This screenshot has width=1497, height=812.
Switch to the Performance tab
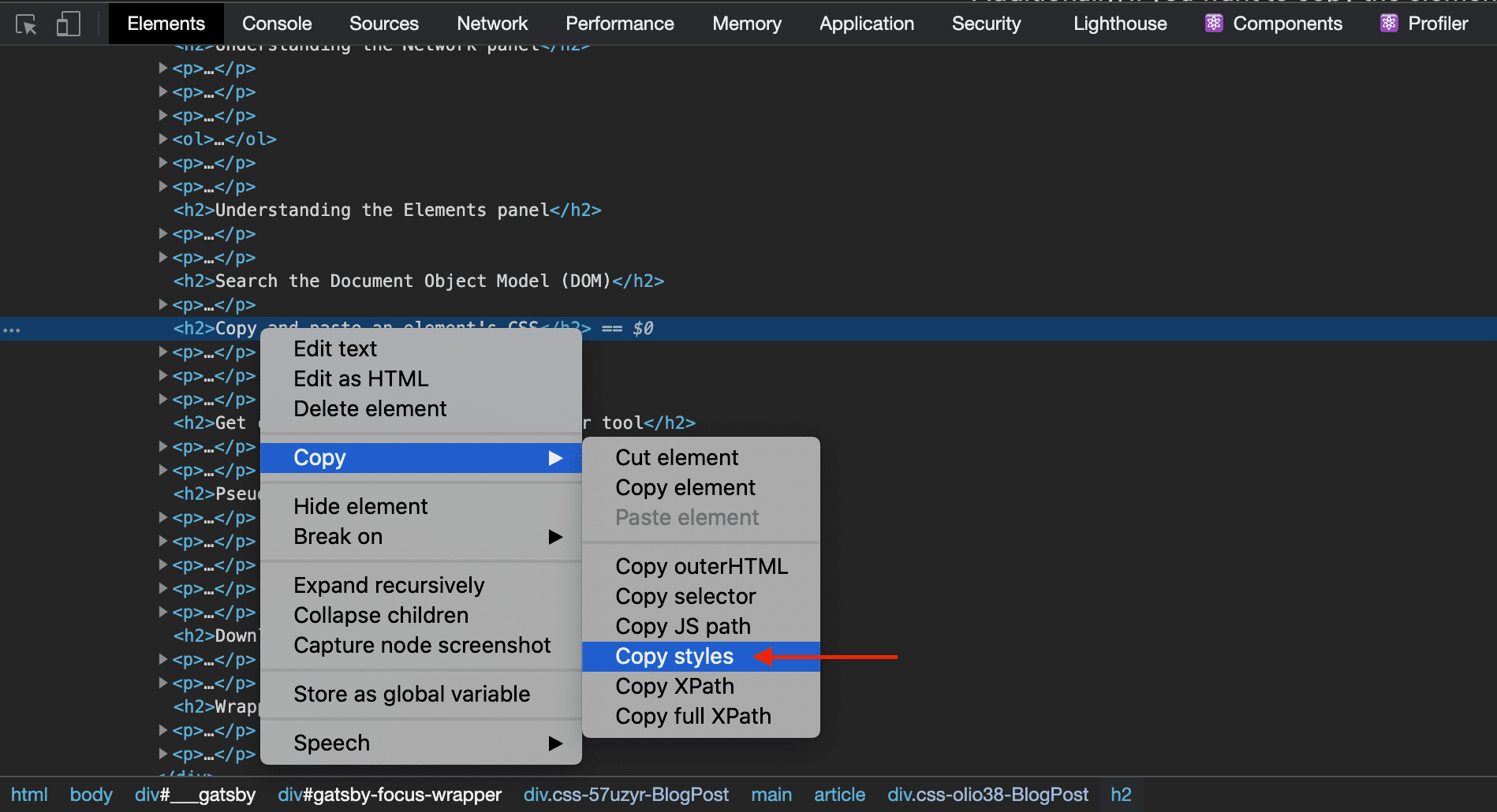(x=620, y=24)
